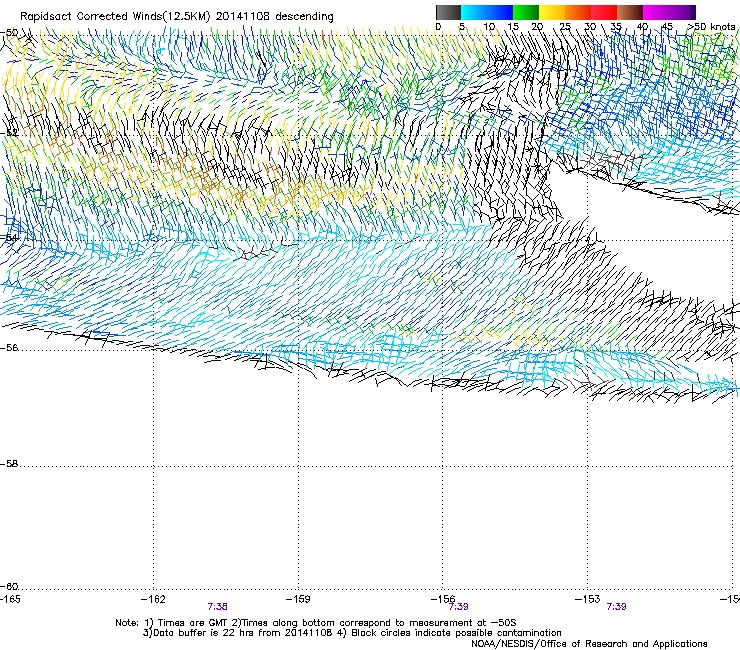
Task: Click the yellow 20-25 knots legend swatch
Action: (552, 12)
